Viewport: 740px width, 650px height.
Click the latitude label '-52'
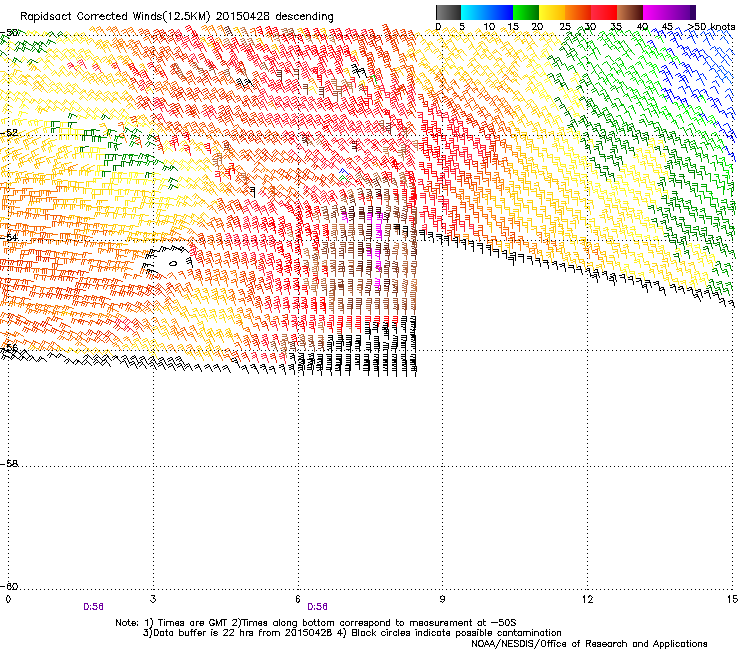9,133
